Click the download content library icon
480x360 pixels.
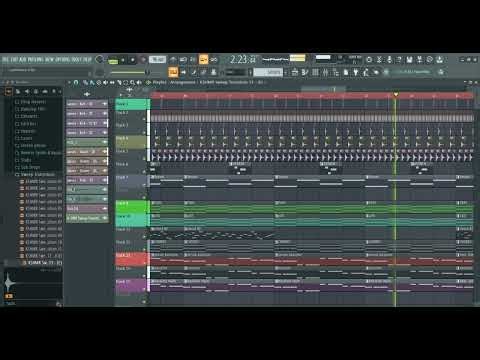click(x=440, y=60)
